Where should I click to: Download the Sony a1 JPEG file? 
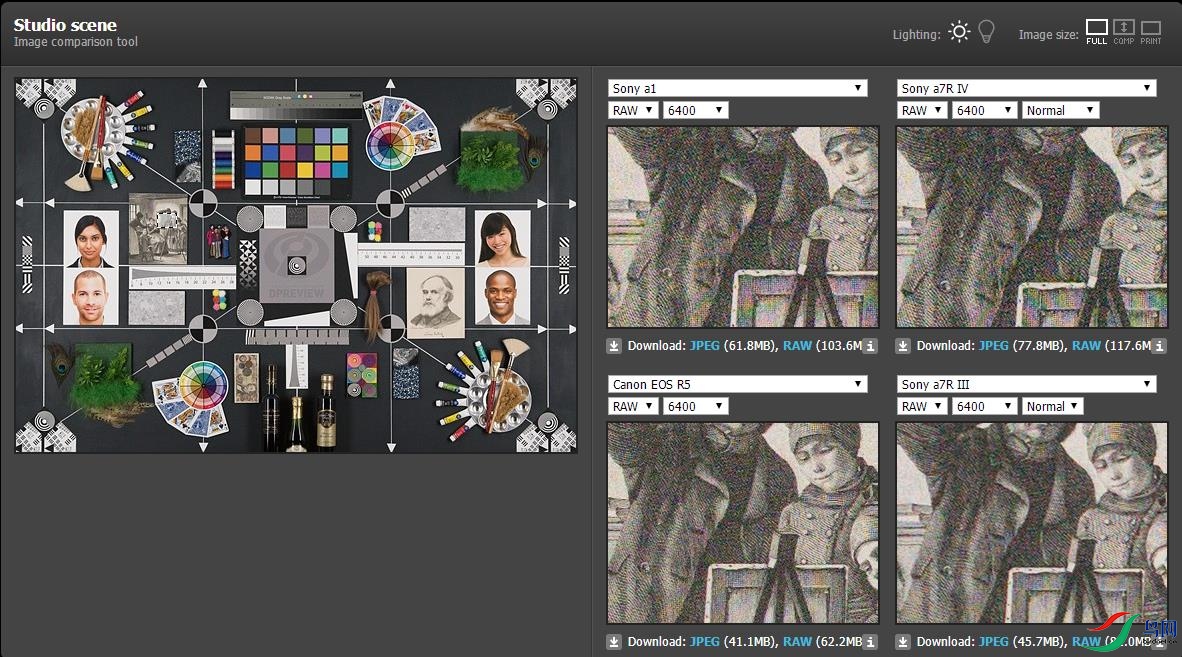coord(705,346)
